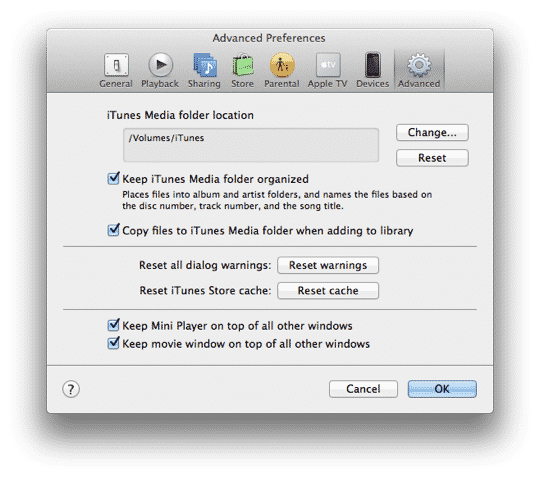This screenshot has height=478, width=540.
Task: Click the Reset warnings button
Action: pyautogui.click(x=328, y=265)
